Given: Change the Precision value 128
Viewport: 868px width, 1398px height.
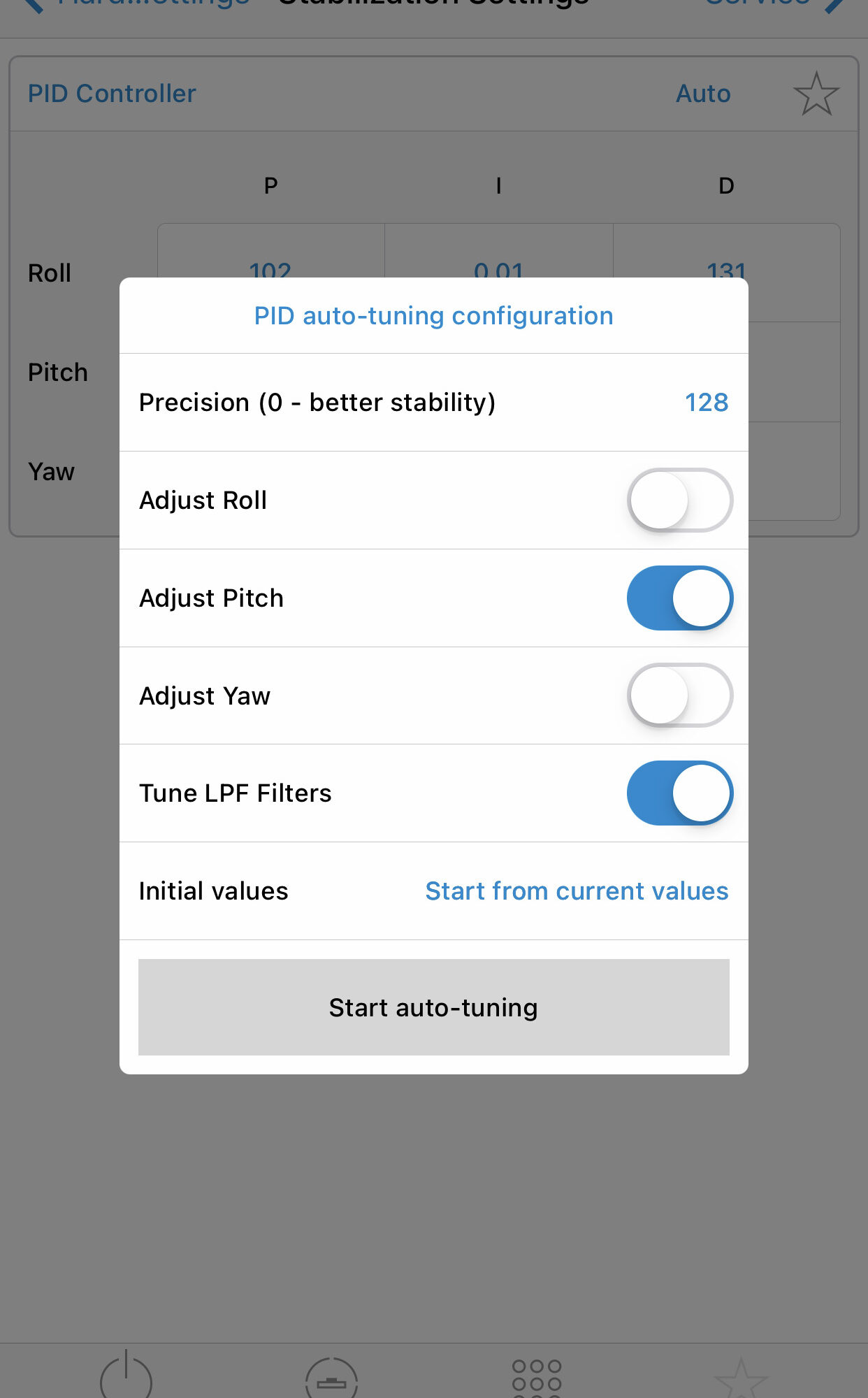Looking at the screenshot, I should (707, 403).
